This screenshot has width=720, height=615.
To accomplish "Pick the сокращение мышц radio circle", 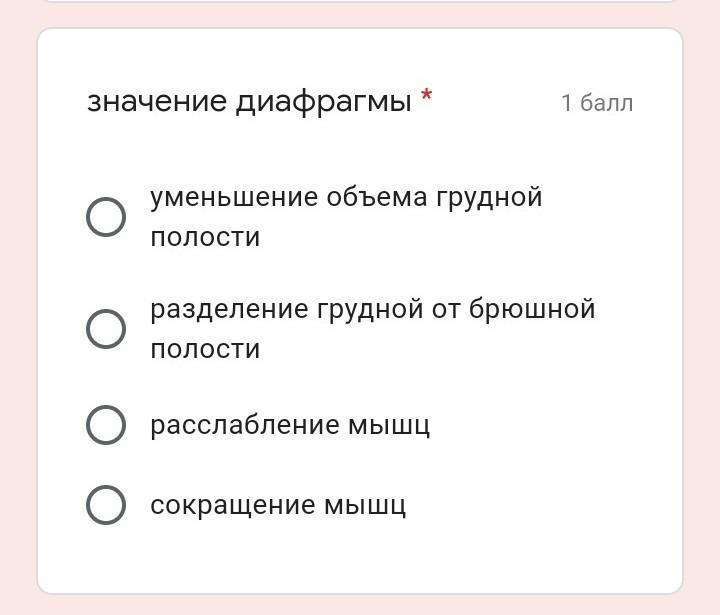I will pyautogui.click(x=106, y=505).
